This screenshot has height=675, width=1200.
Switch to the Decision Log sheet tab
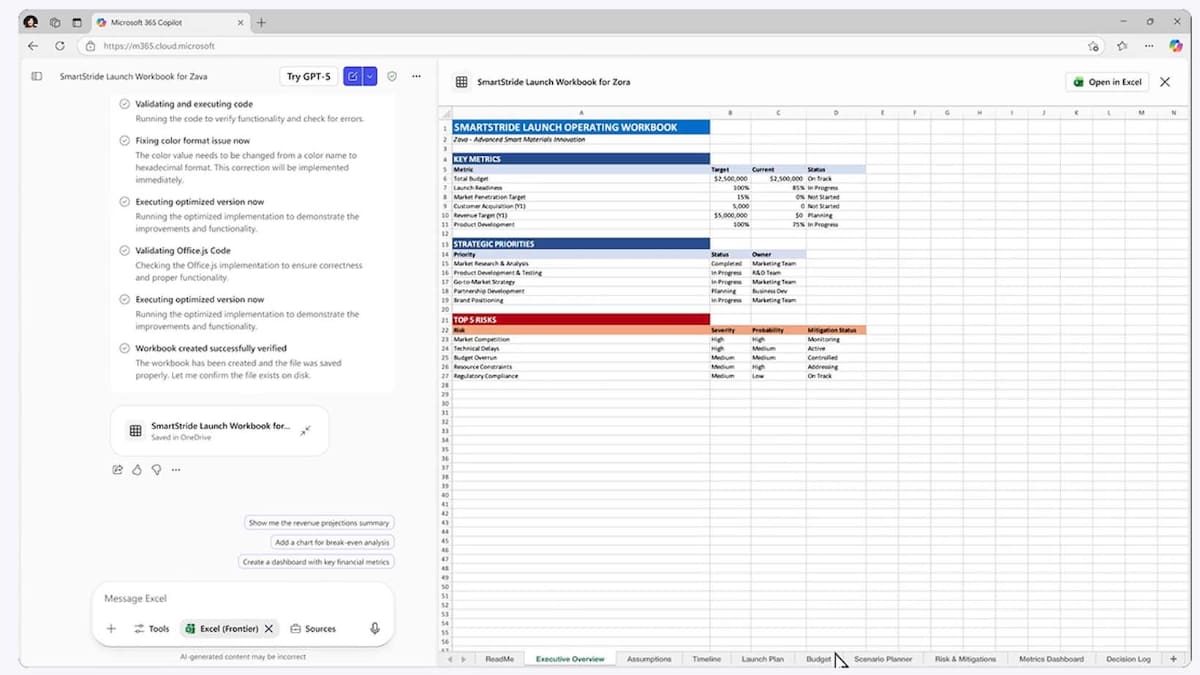1128,659
